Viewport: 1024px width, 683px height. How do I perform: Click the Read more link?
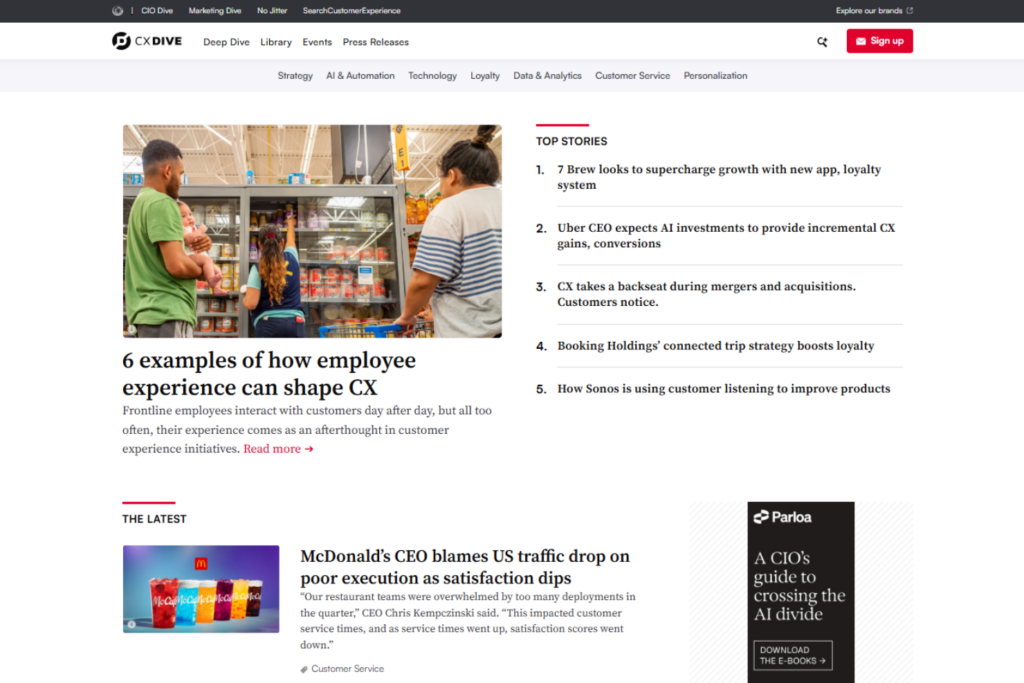click(x=278, y=449)
